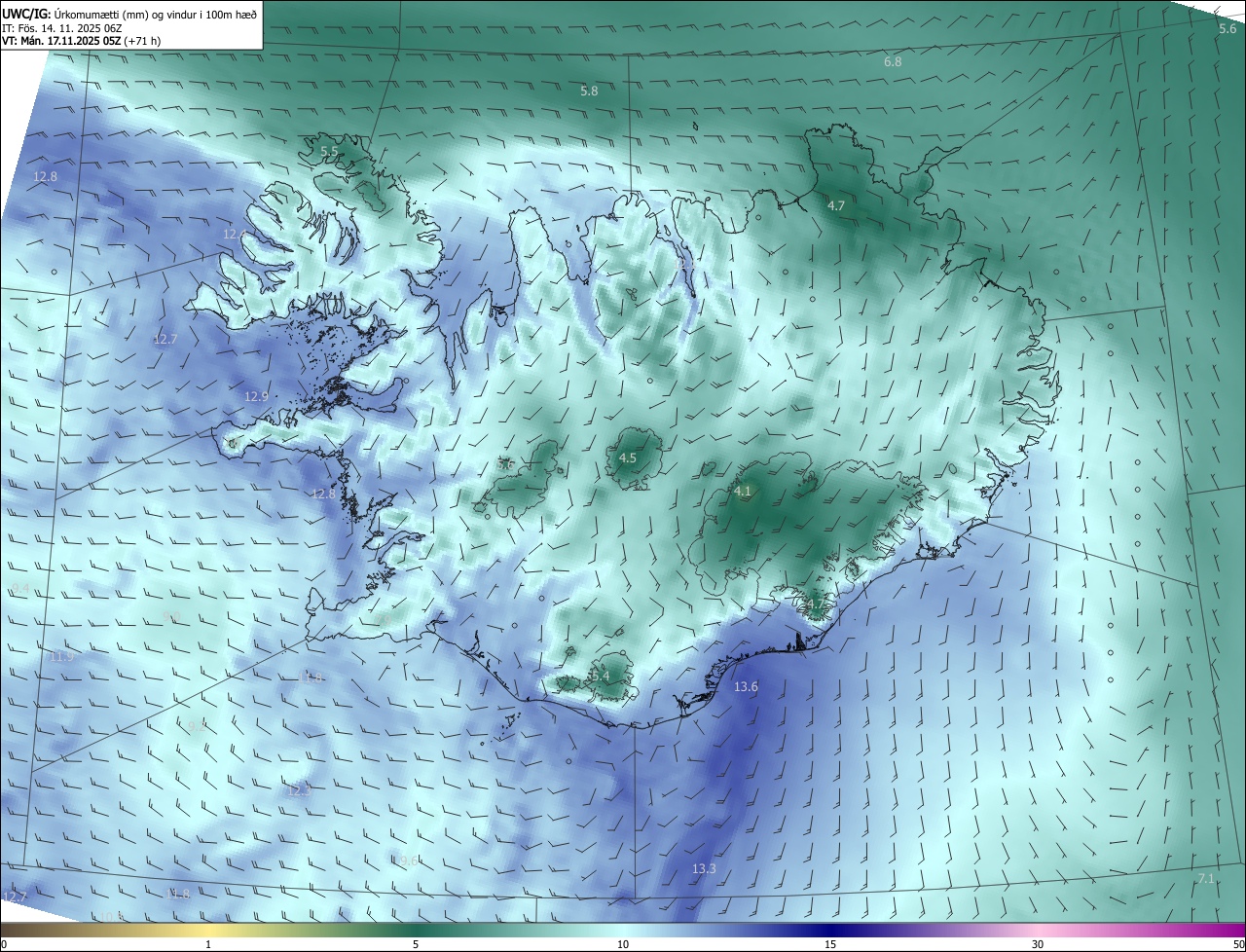Click the 9.4 value label

tap(20, 590)
